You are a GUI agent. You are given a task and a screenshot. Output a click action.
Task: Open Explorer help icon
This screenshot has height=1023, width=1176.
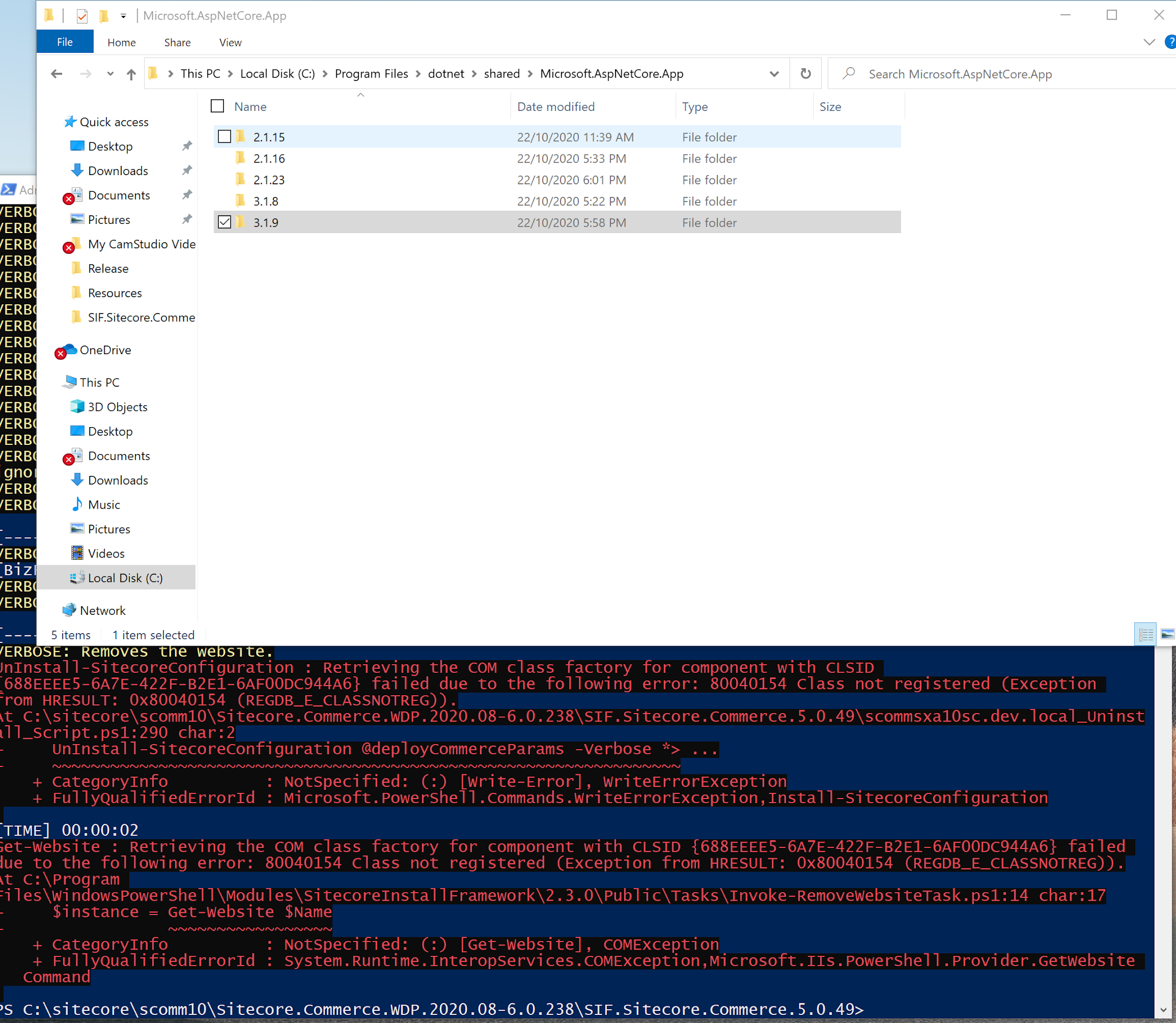coord(1170,42)
